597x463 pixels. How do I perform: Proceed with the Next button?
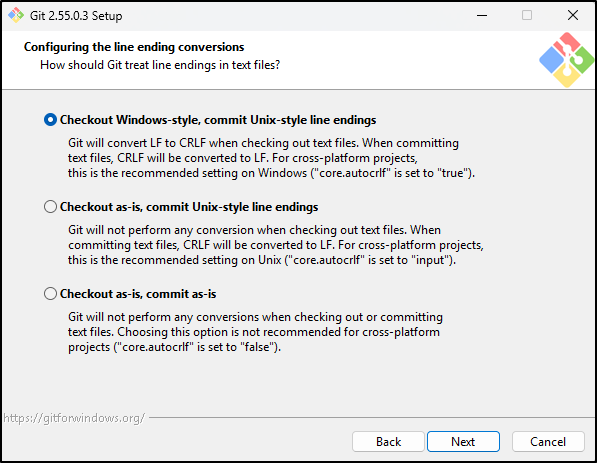pyautogui.click(x=463, y=442)
